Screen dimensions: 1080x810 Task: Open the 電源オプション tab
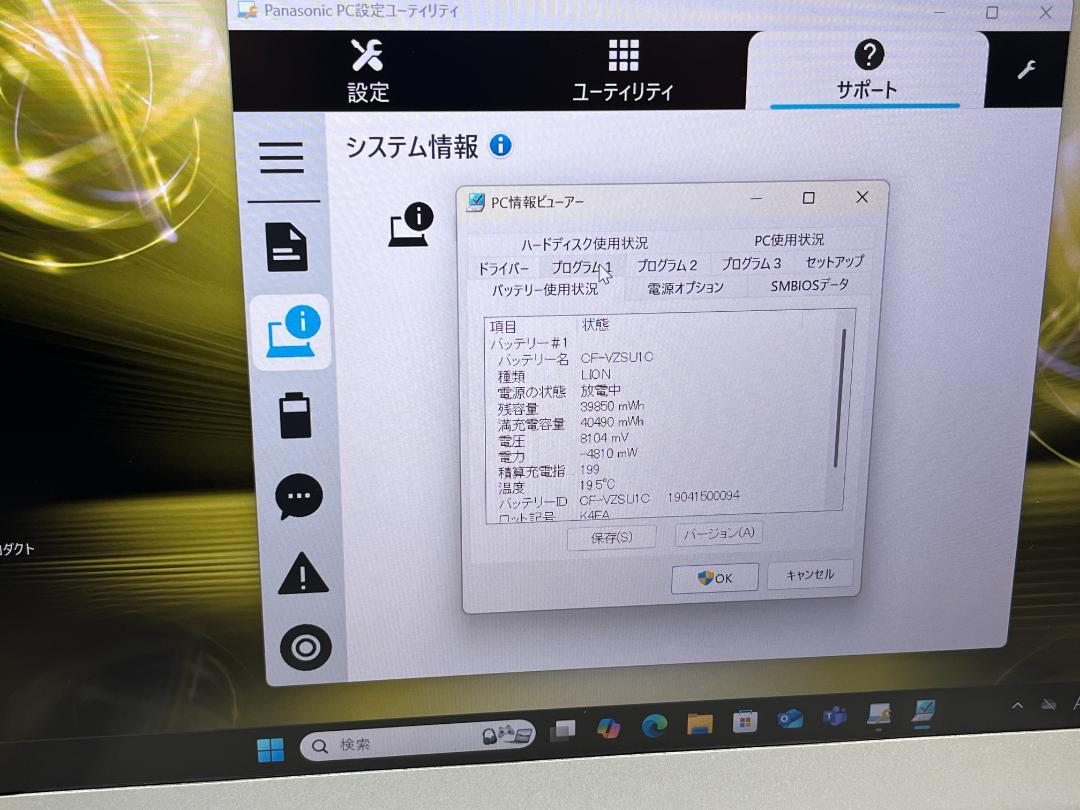click(685, 287)
